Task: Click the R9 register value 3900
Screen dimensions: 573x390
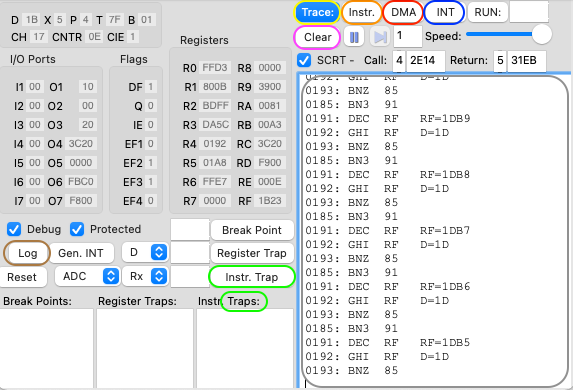Action: (x=270, y=87)
